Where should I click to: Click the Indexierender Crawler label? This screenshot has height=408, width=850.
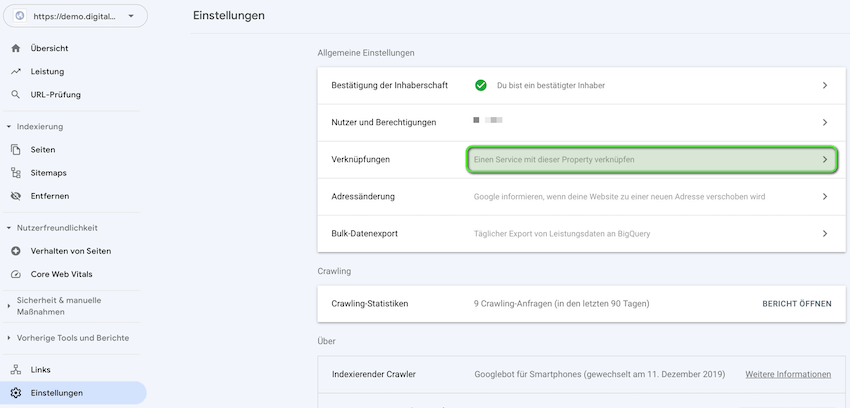point(374,374)
